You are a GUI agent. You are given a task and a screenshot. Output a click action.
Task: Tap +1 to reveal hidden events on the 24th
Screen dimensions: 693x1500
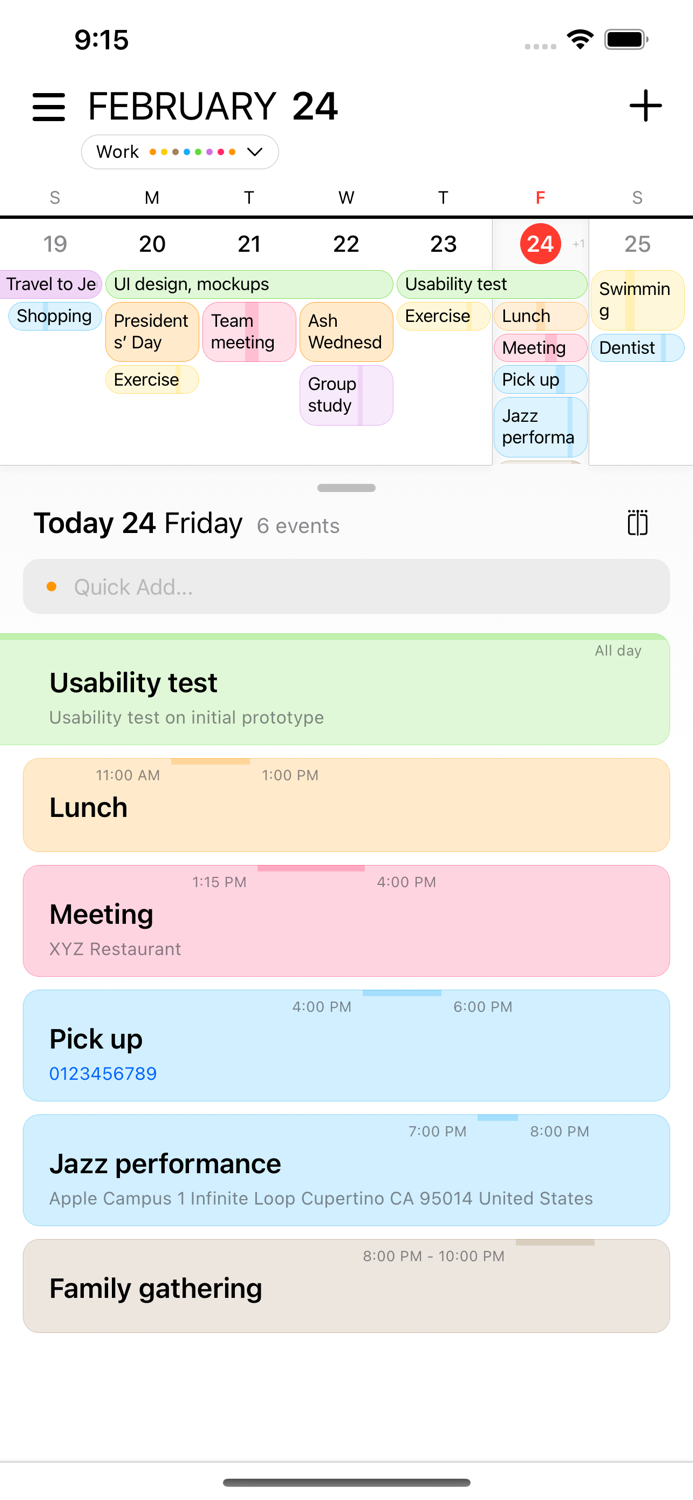(579, 243)
